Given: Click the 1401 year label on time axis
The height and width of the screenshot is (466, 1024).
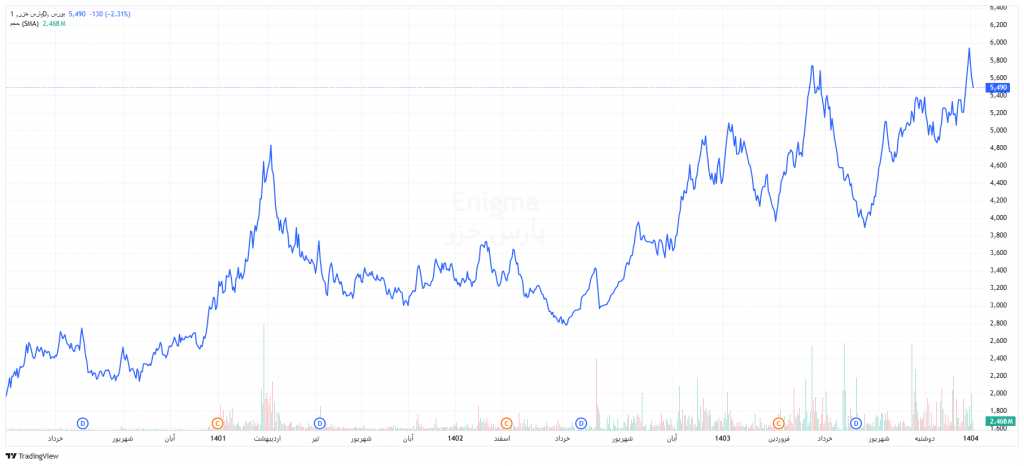Looking at the screenshot, I should [x=218, y=438].
